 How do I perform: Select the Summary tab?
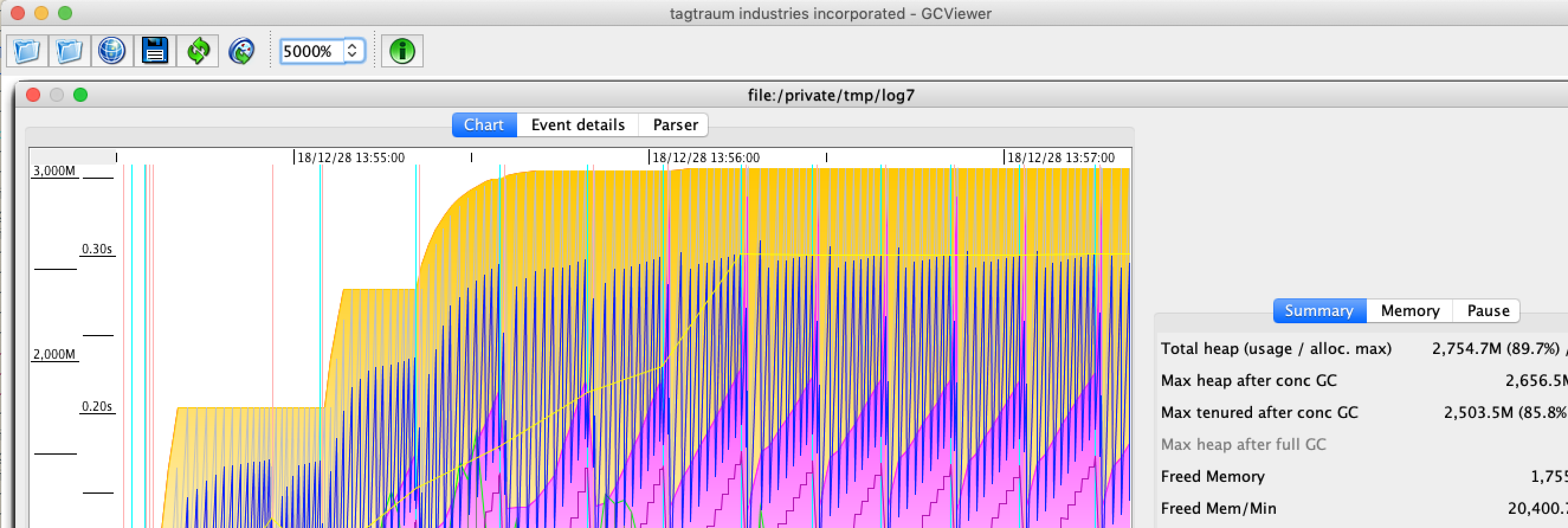[1319, 311]
